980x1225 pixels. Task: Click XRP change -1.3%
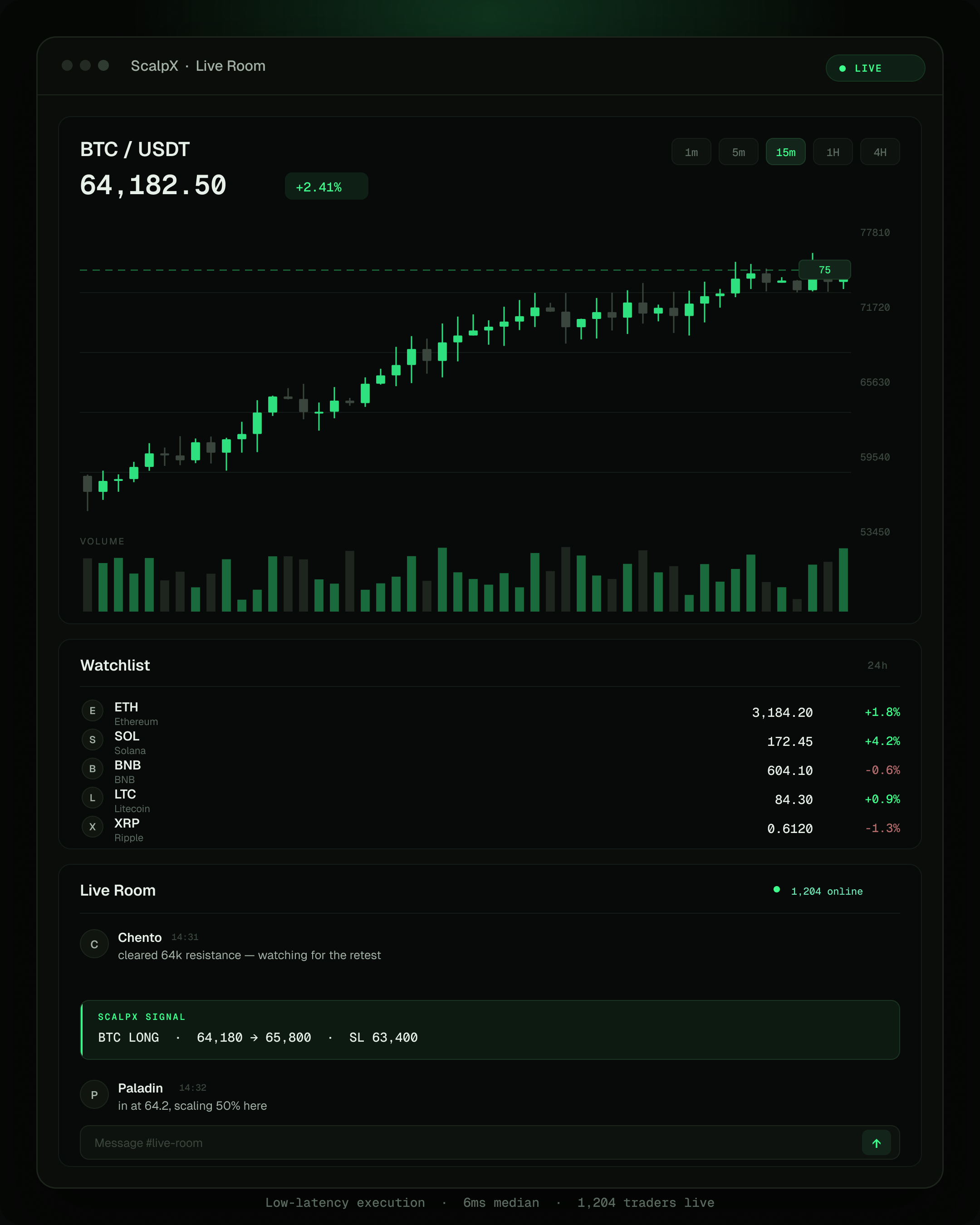pos(882,828)
